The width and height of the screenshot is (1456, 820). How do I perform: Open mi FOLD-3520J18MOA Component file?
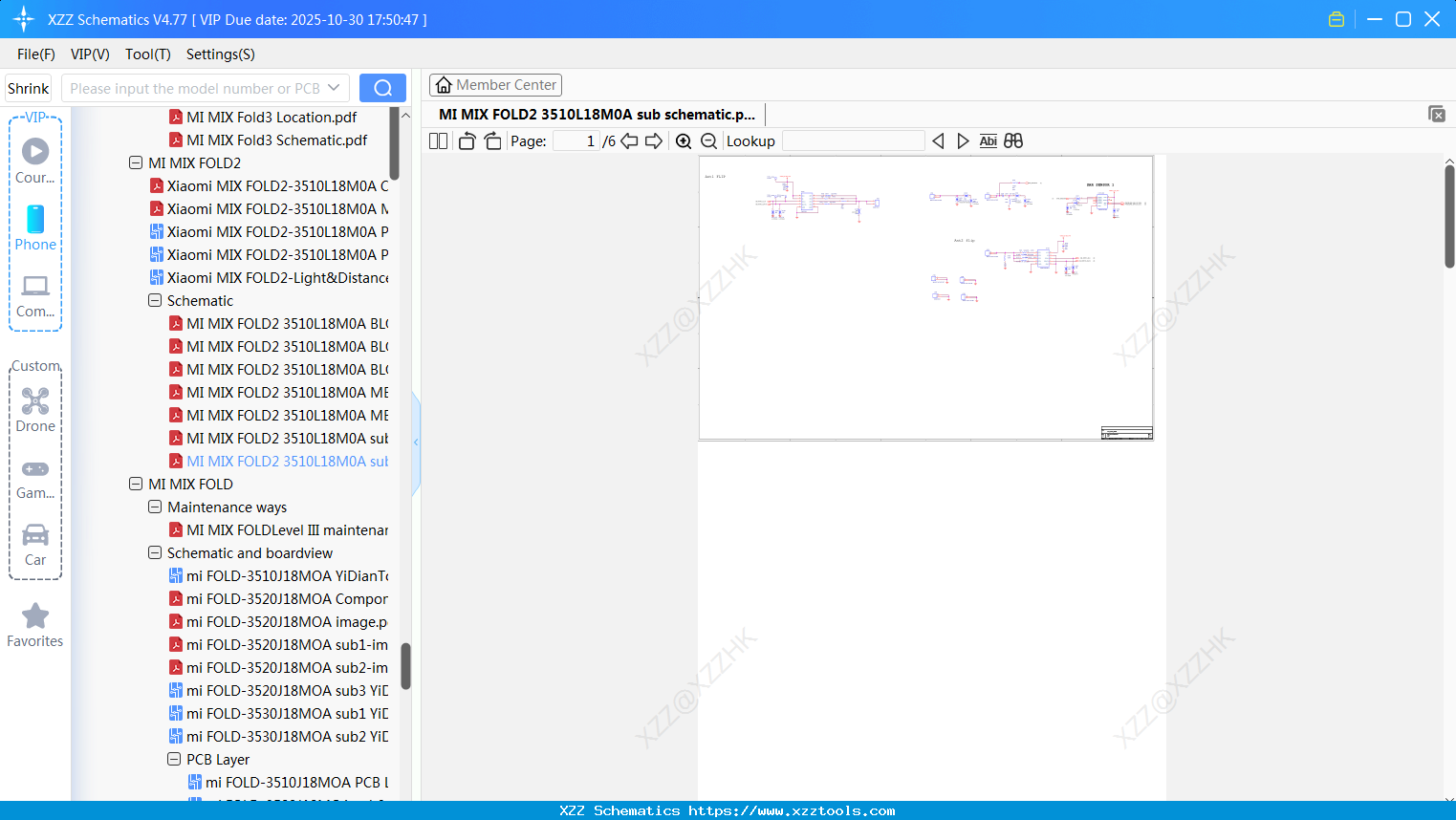[x=288, y=598]
